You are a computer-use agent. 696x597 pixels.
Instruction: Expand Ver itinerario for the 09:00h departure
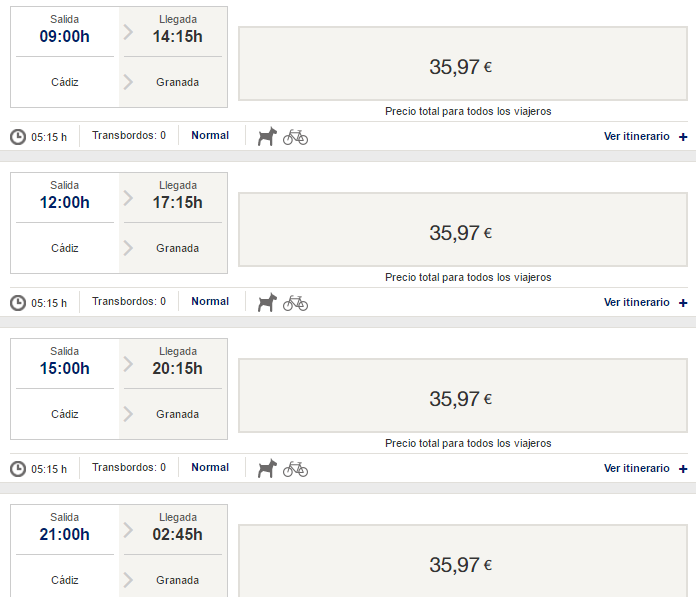pos(645,136)
